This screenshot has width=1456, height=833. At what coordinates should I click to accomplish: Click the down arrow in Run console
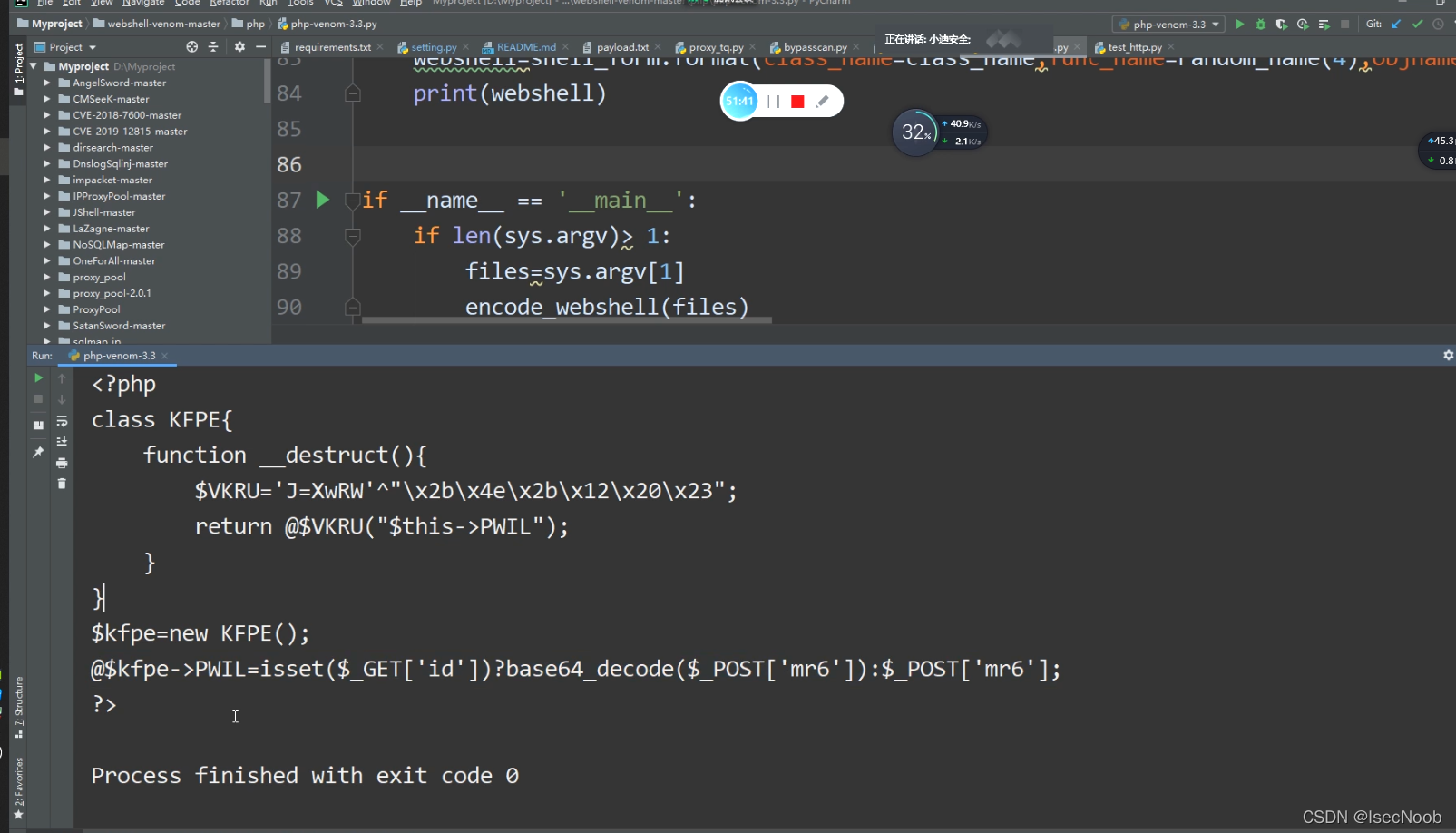point(62,399)
